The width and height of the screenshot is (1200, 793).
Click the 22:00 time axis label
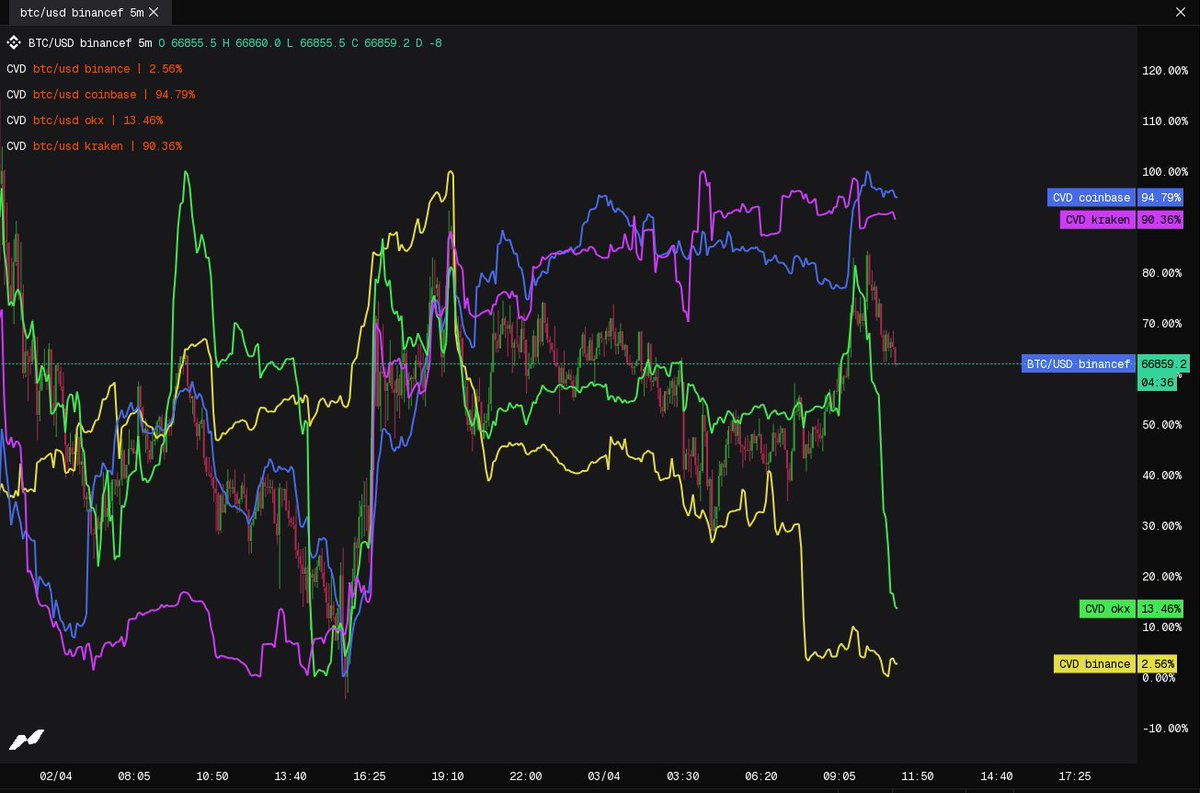525,776
